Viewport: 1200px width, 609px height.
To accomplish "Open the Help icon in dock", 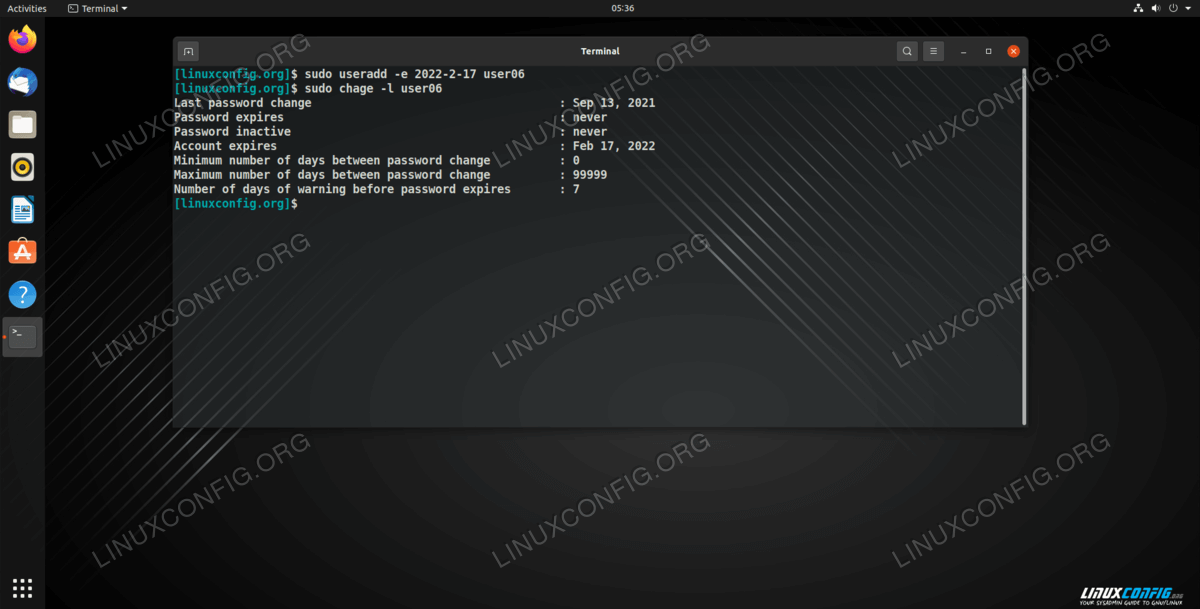I will (x=22, y=294).
